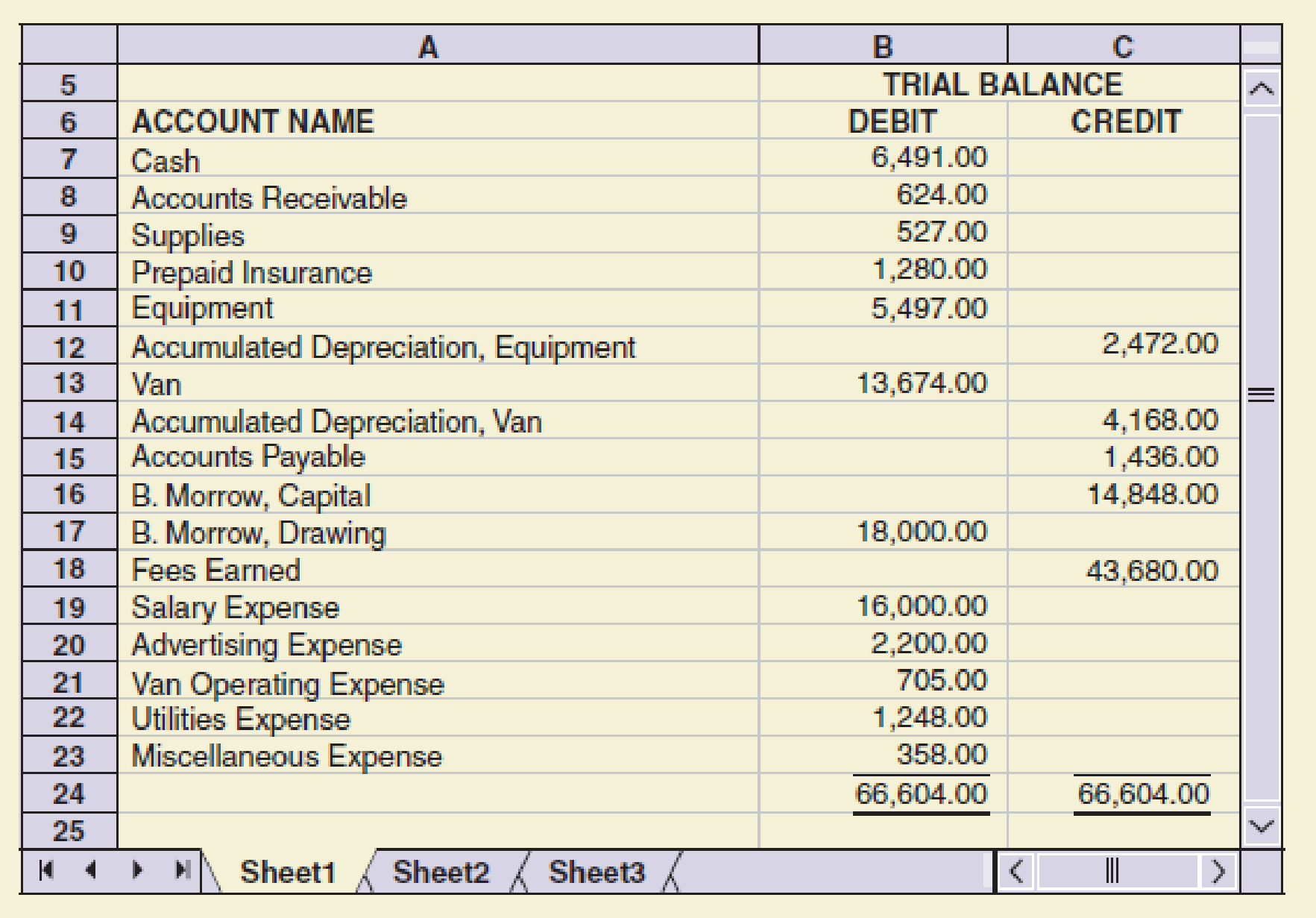Select the Fees Earned cell

tap(438, 569)
